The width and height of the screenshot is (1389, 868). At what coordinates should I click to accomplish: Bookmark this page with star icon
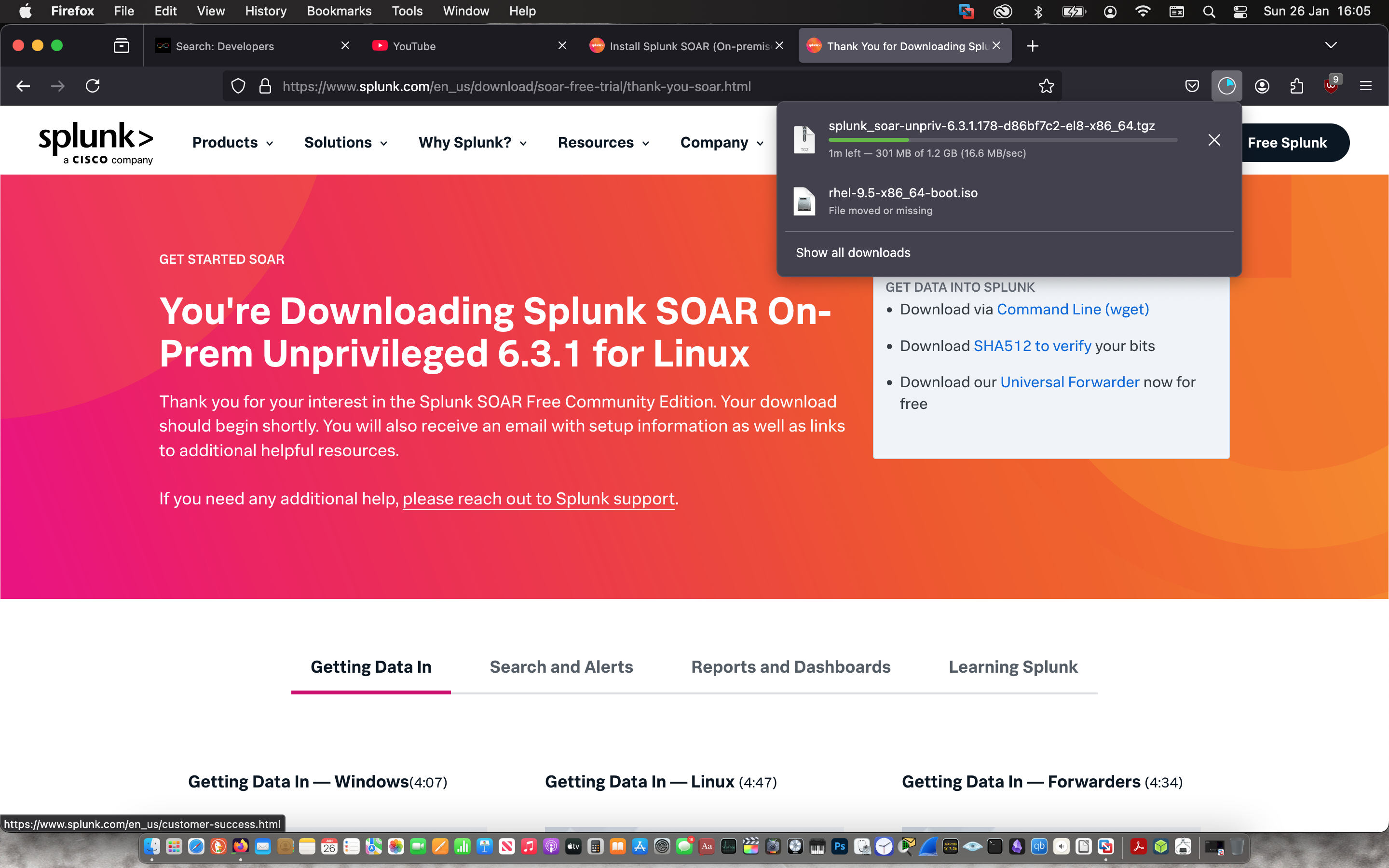point(1047,86)
